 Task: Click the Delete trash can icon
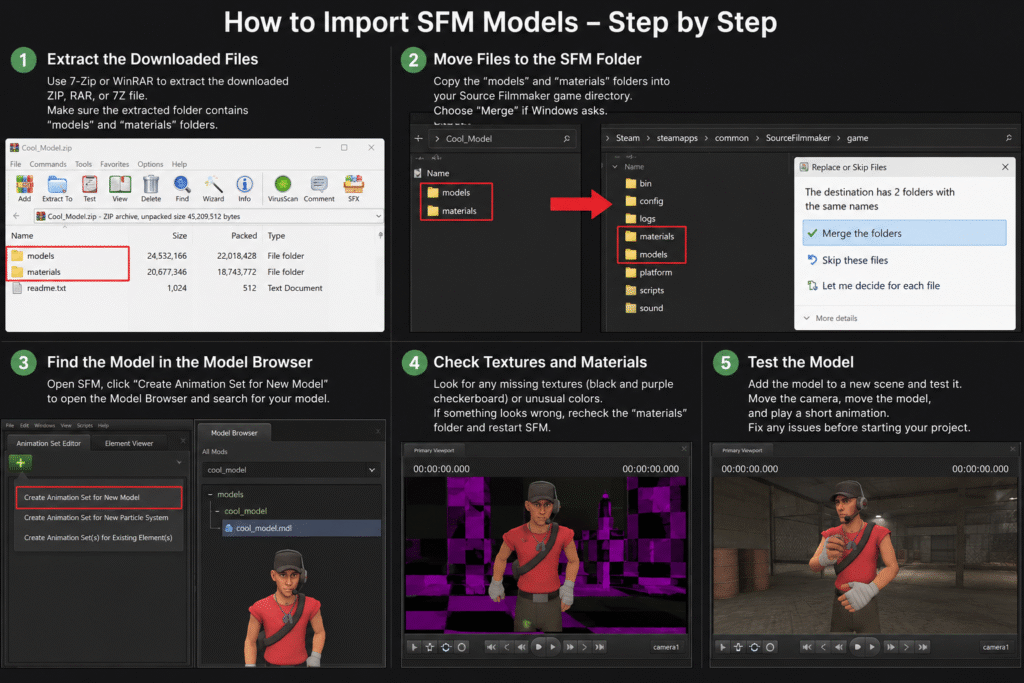pos(151,188)
